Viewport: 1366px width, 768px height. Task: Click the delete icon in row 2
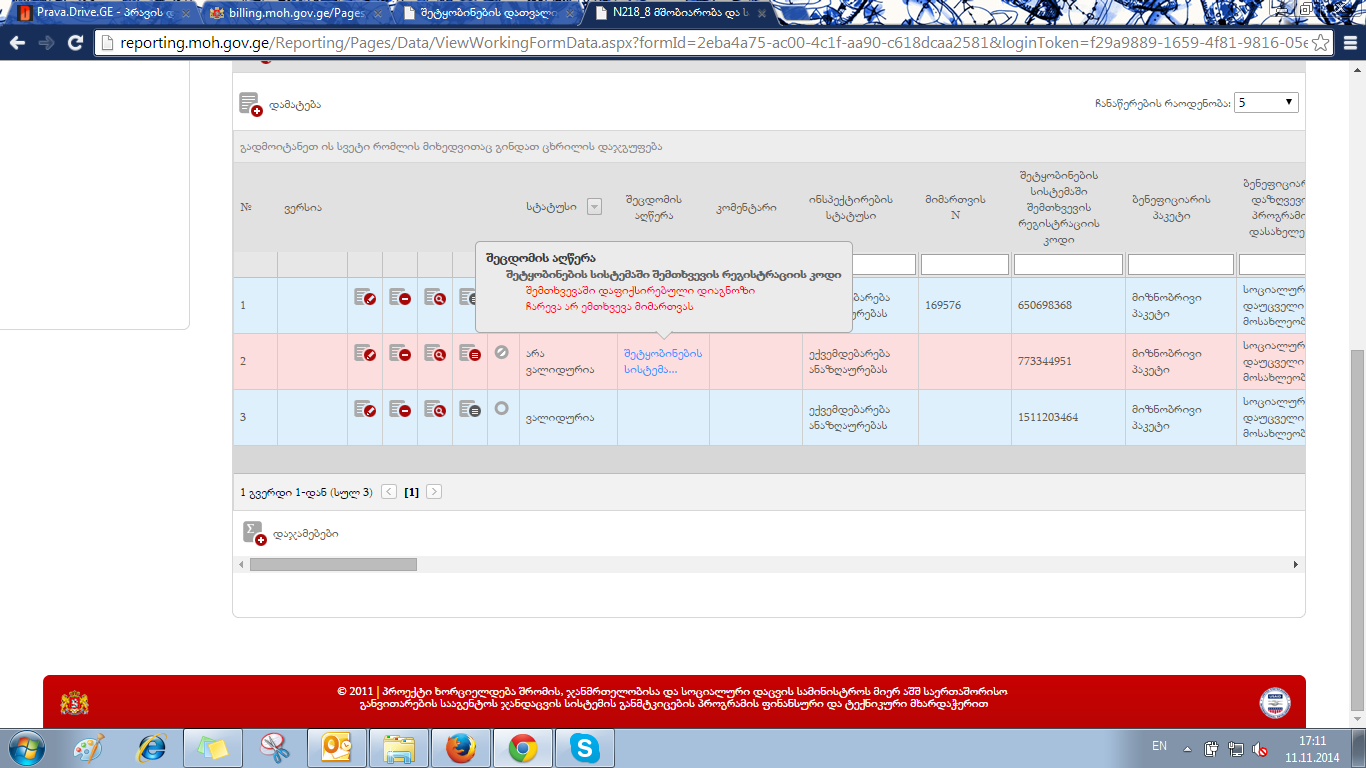(400, 354)
